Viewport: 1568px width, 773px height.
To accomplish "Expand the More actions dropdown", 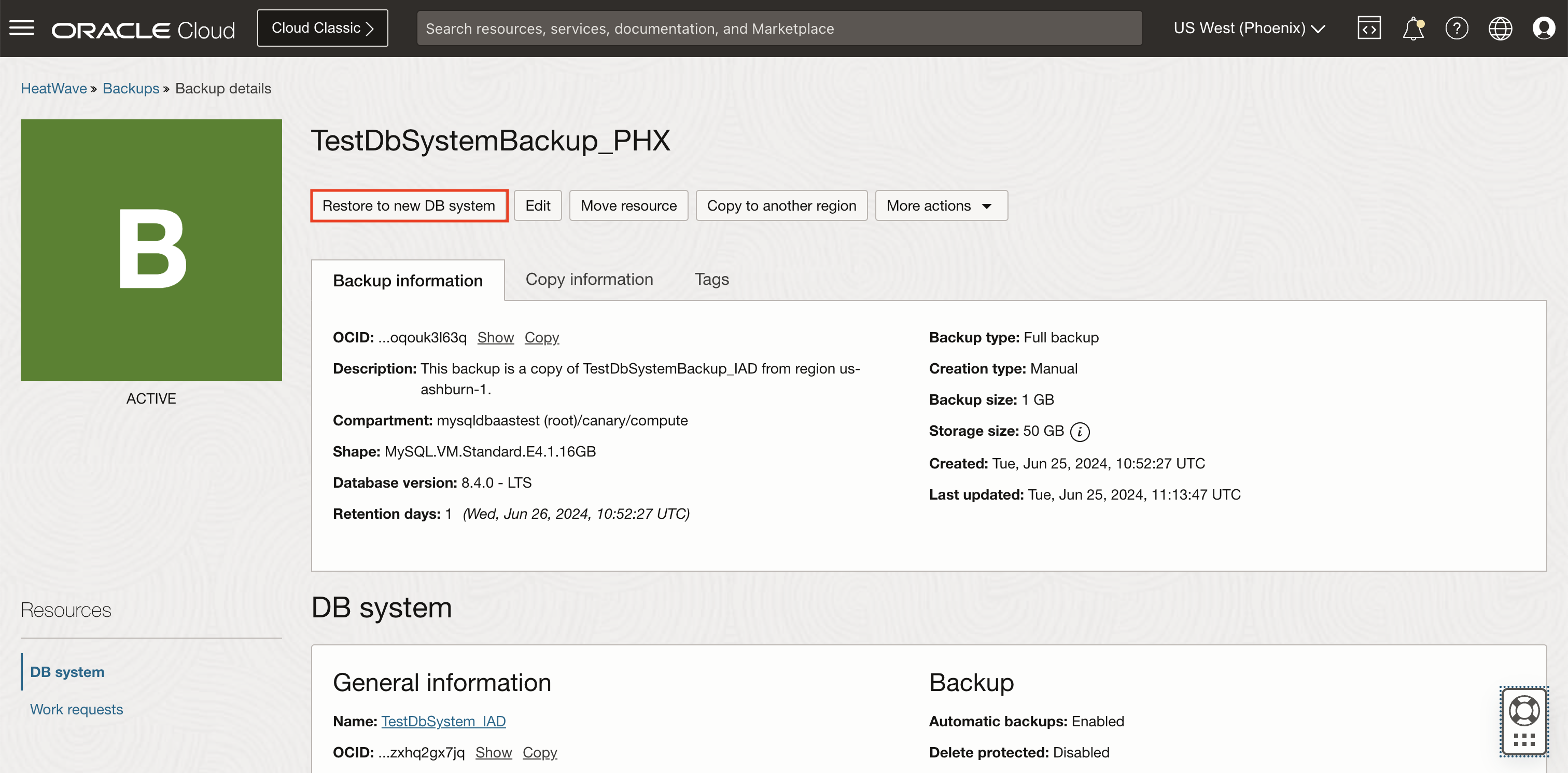I will point(940,205).
